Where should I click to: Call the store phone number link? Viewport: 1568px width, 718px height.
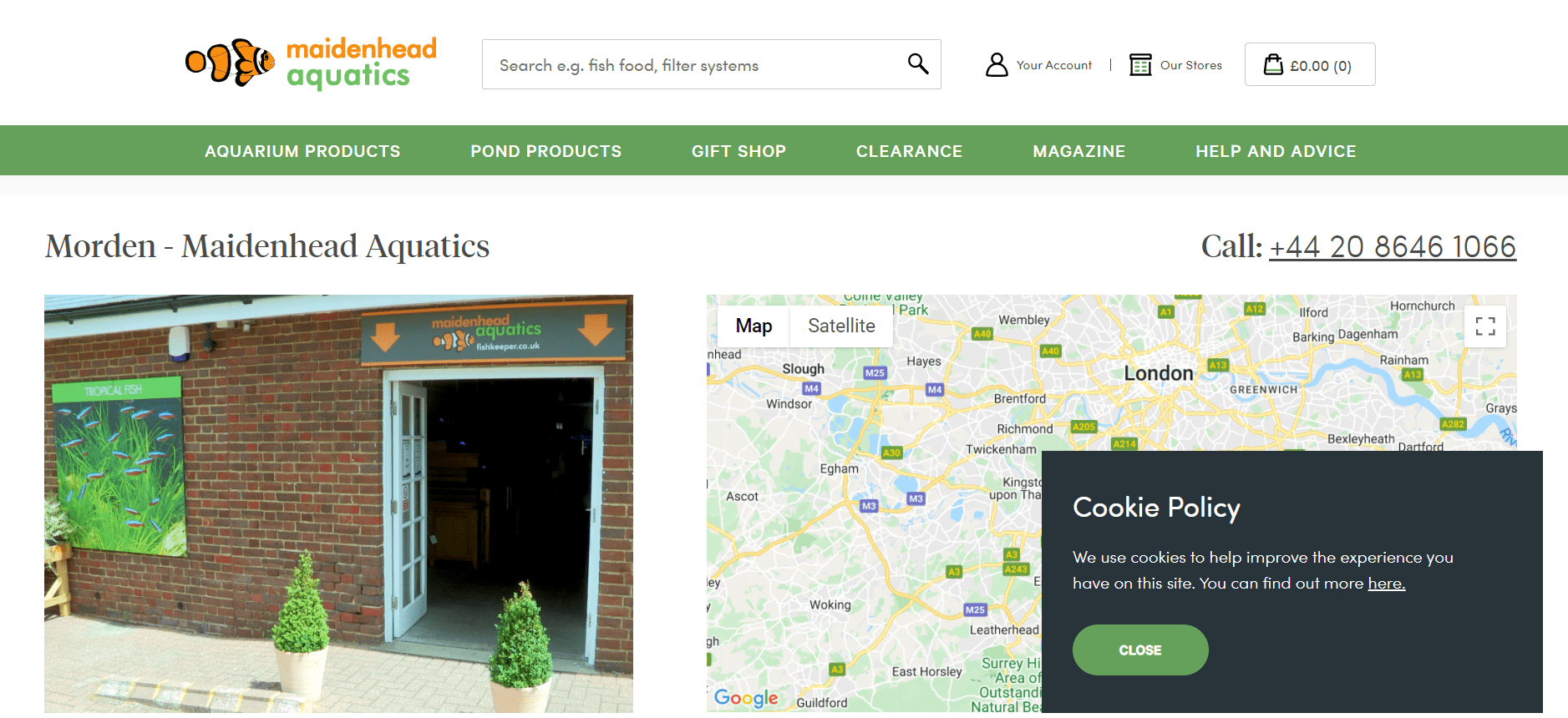point(1393,246)
